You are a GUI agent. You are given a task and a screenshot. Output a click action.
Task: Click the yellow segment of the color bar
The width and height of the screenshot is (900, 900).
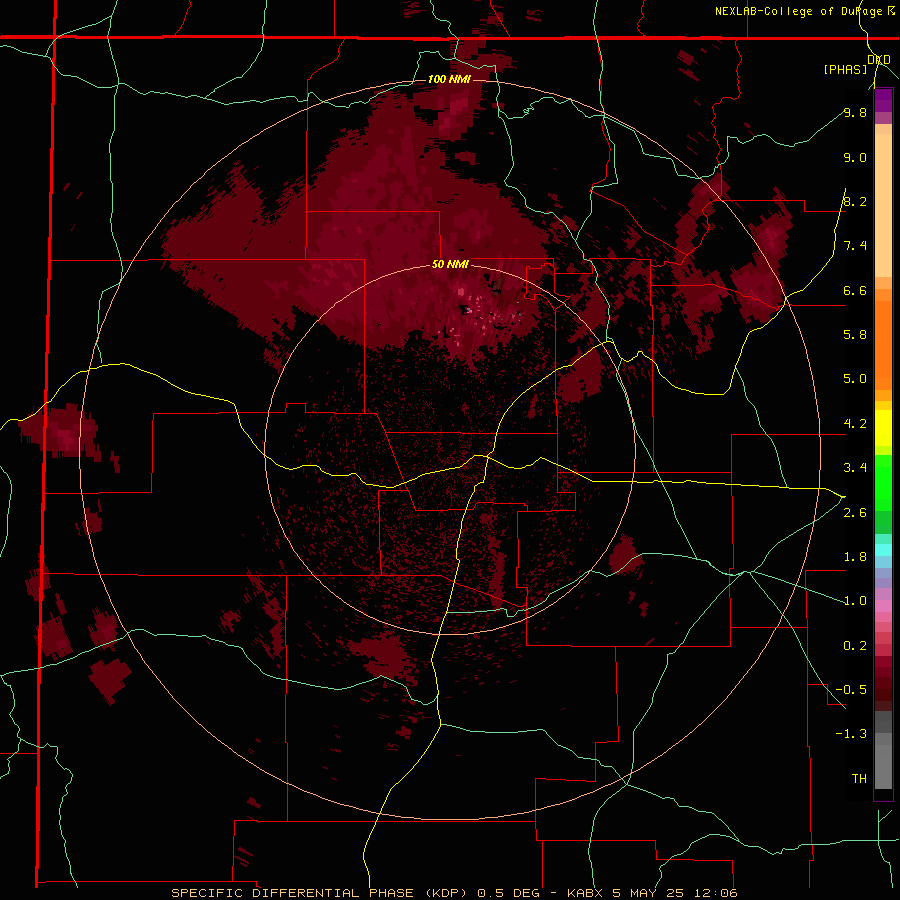click(x=883, y=428)
